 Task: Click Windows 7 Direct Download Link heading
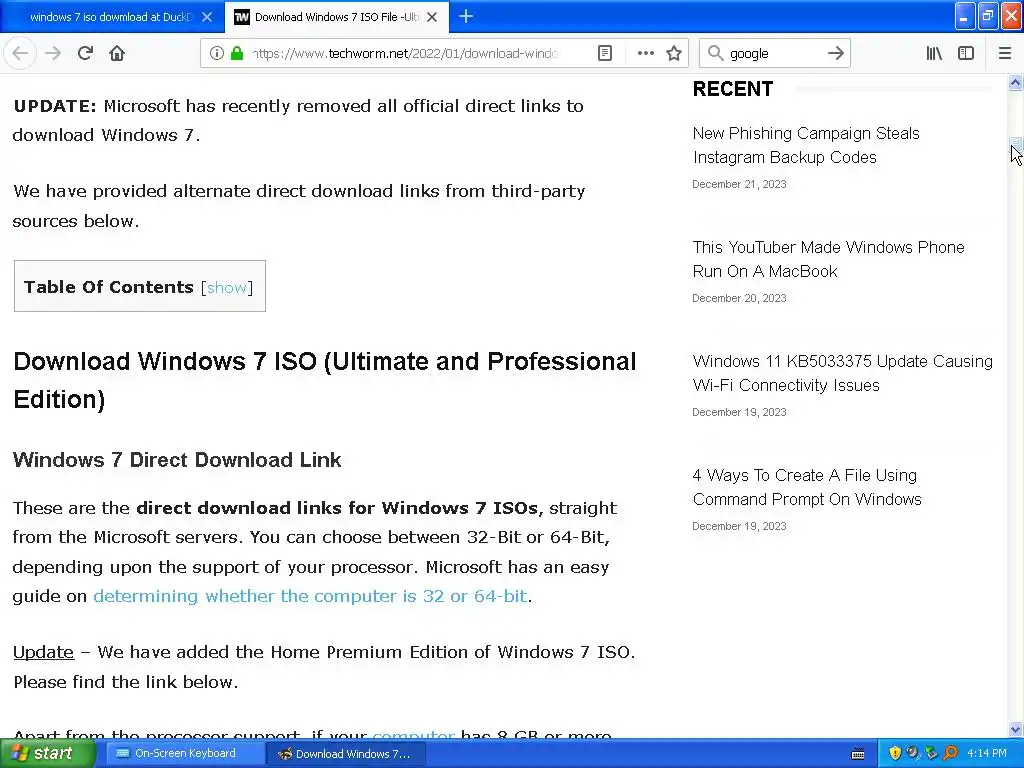click(x=177, y=460)
